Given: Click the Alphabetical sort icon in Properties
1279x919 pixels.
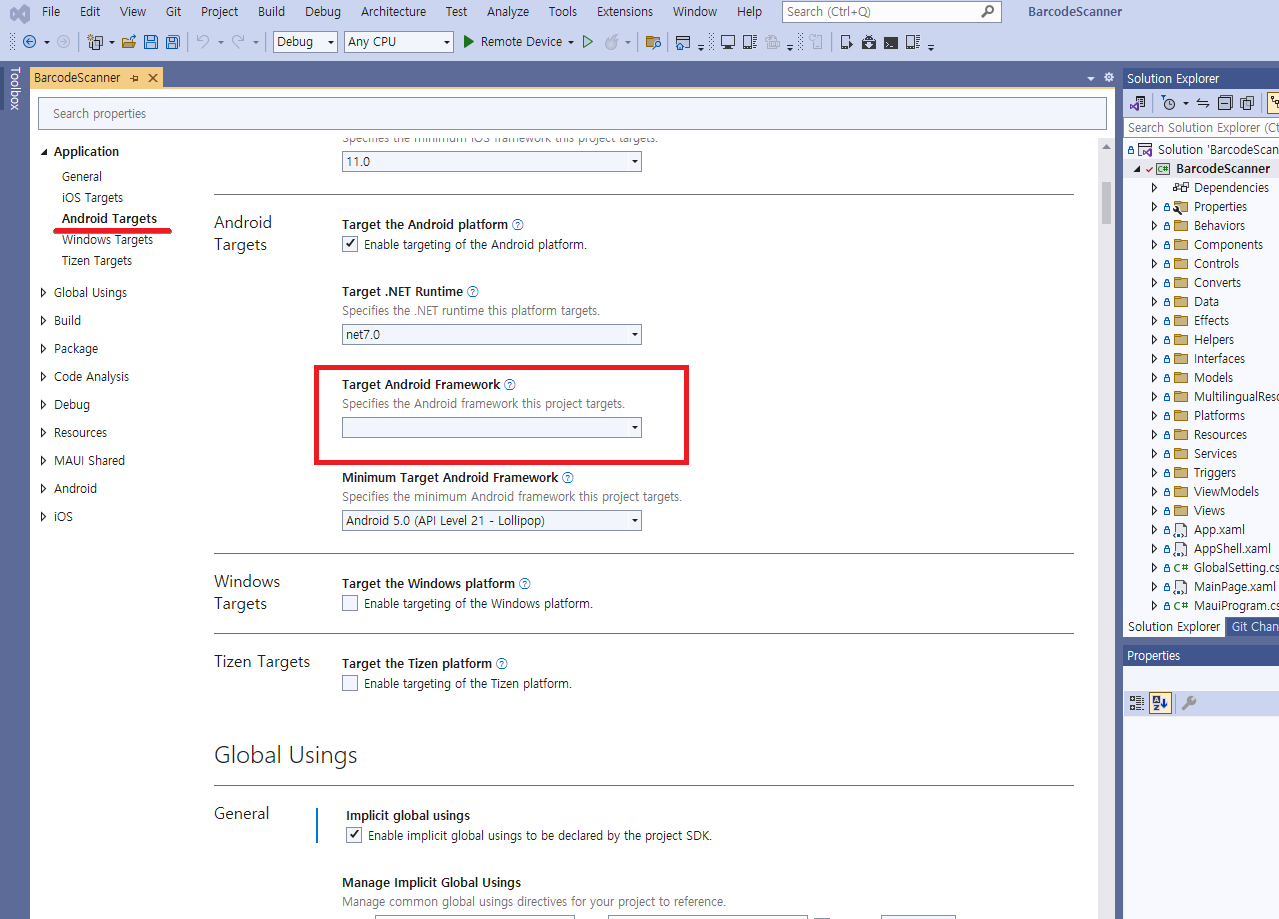Looking at the screenshot, I should (1160, 703).
